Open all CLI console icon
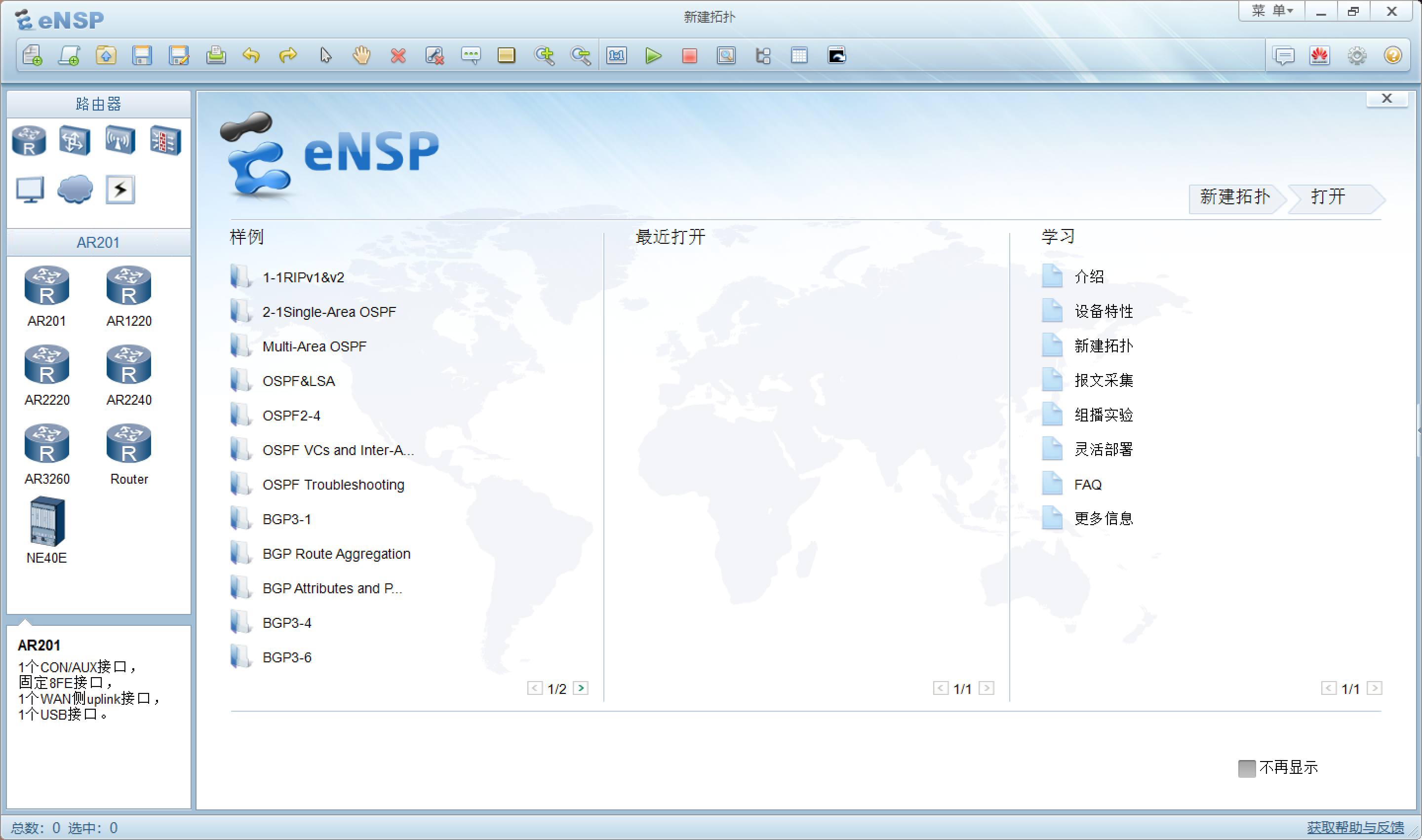 (x=836, y=55)
